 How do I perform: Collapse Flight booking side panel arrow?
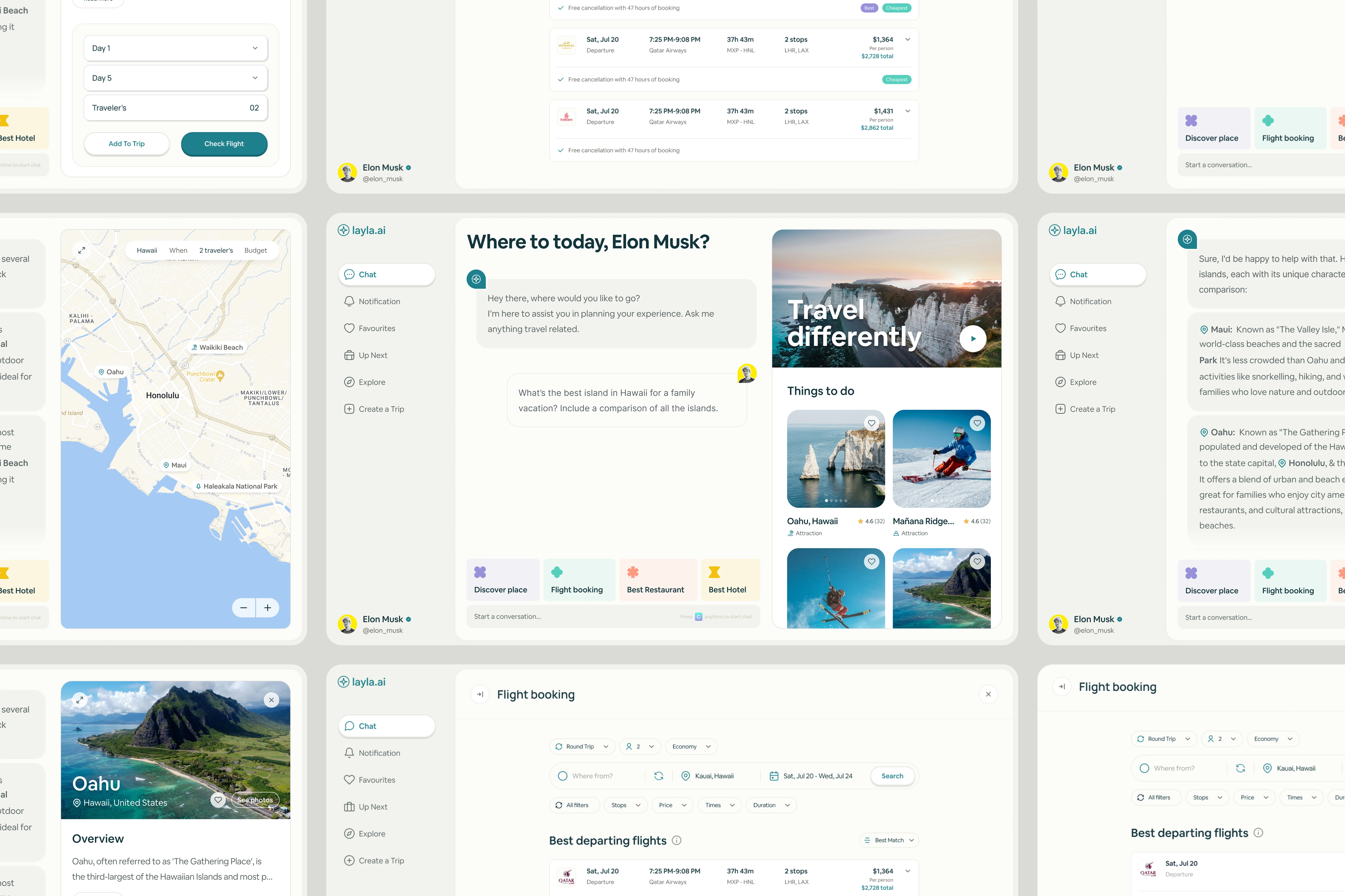pyautogui.click(x=480, y=694)
